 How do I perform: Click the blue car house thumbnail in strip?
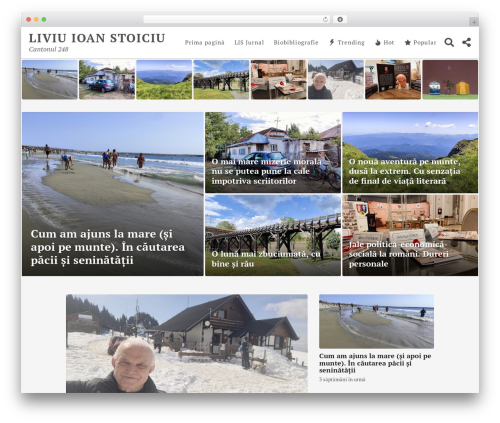pyautogui.click(x=107, y=80)
